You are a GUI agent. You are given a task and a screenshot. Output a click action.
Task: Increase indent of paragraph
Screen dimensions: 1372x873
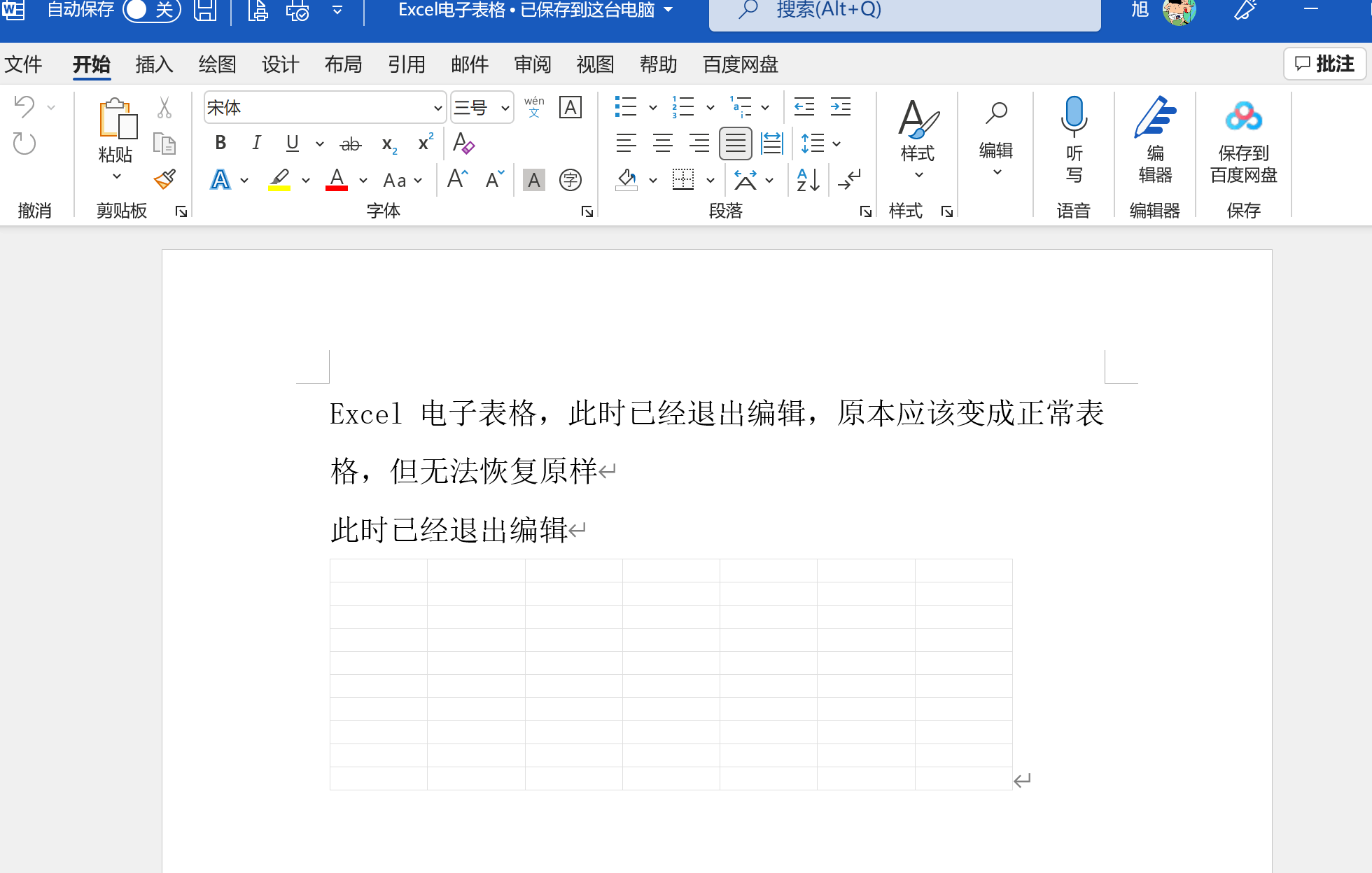coord(840,107)
